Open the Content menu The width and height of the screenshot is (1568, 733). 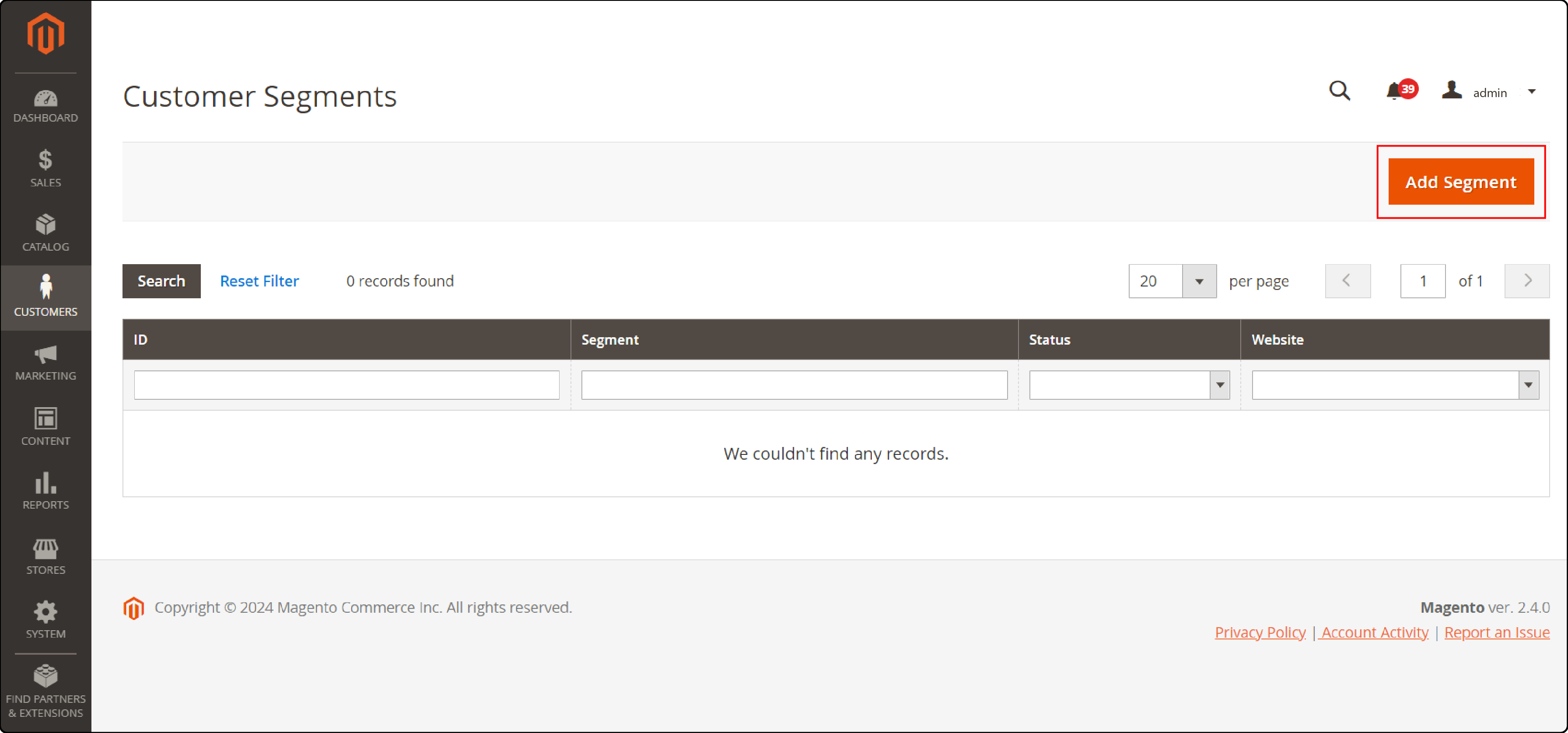(45, 427)
